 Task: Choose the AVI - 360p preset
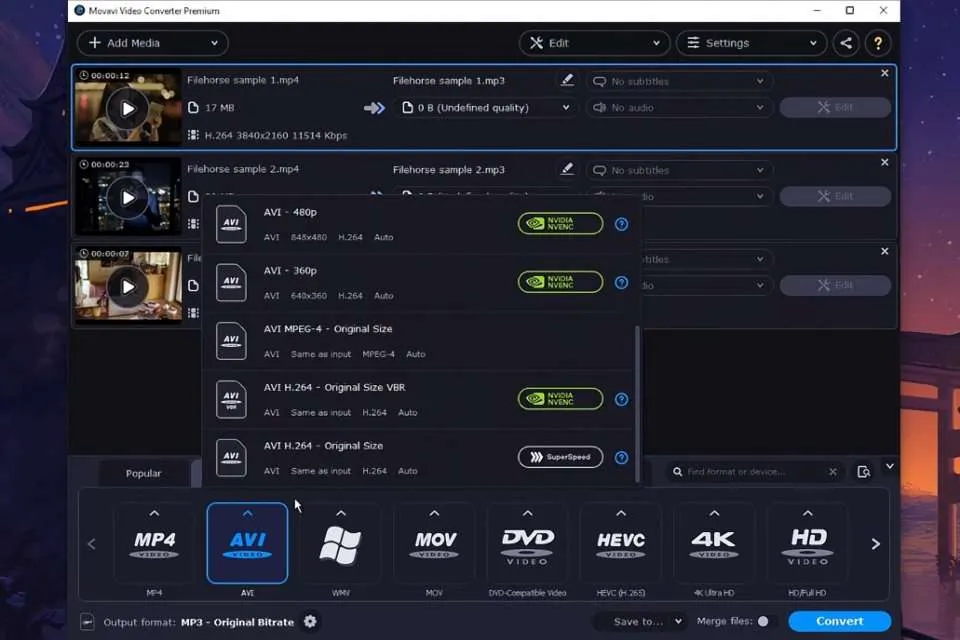(418, 282)
